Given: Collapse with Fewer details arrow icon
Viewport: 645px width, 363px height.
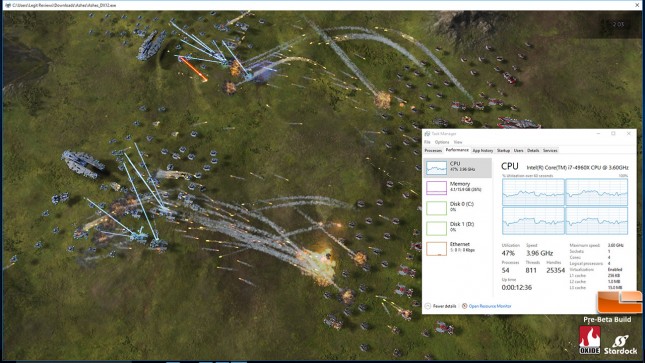Looking at the screenshot, I should point(427,306).
